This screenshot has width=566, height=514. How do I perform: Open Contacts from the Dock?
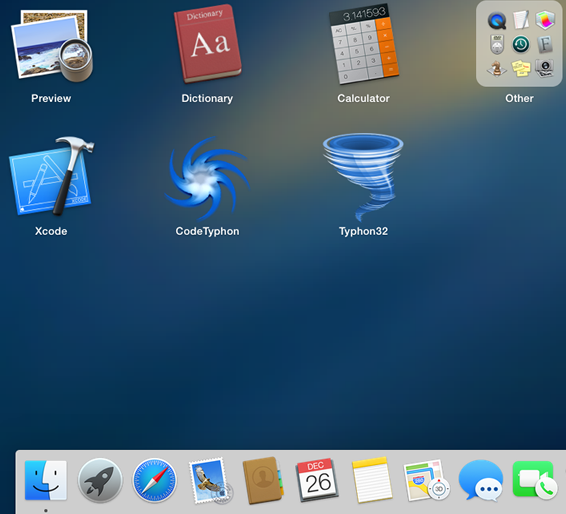click(263, 480)
